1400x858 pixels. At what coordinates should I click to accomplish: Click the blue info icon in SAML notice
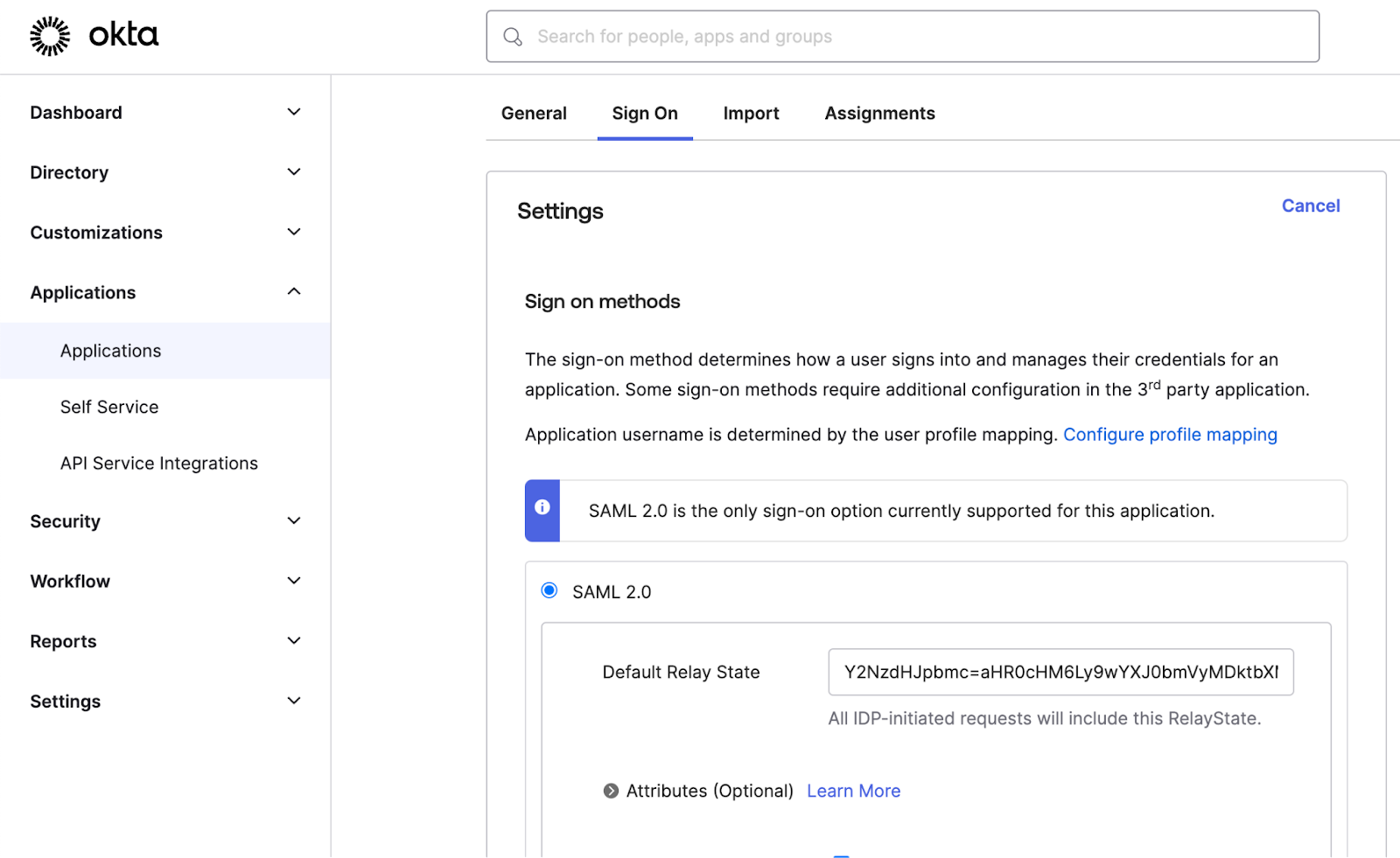pos(542,507)
